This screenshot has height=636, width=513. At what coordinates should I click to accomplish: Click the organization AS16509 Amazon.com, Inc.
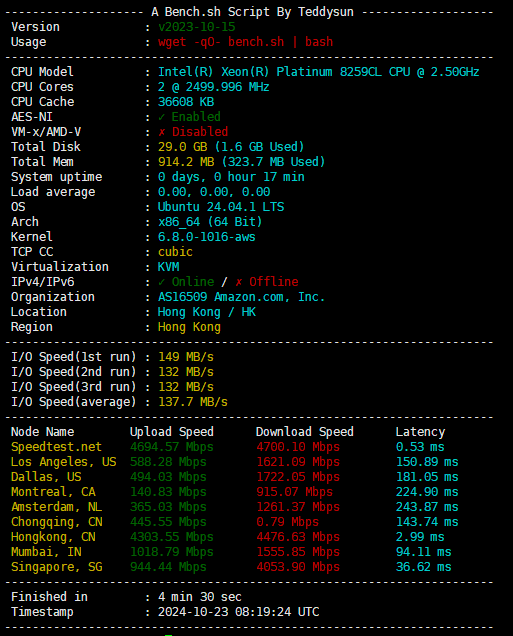click(x=242, y=297)
